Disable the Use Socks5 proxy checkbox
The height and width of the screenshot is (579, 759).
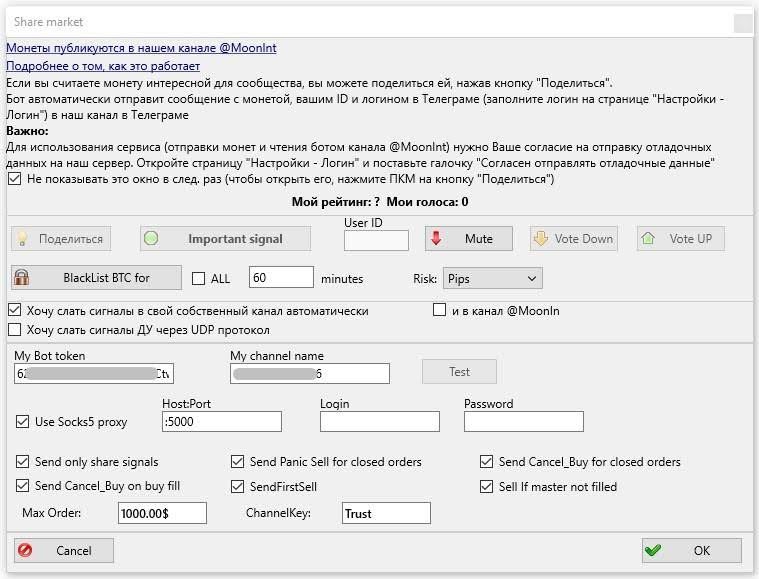pyautogui.click(x=23, y=422)
